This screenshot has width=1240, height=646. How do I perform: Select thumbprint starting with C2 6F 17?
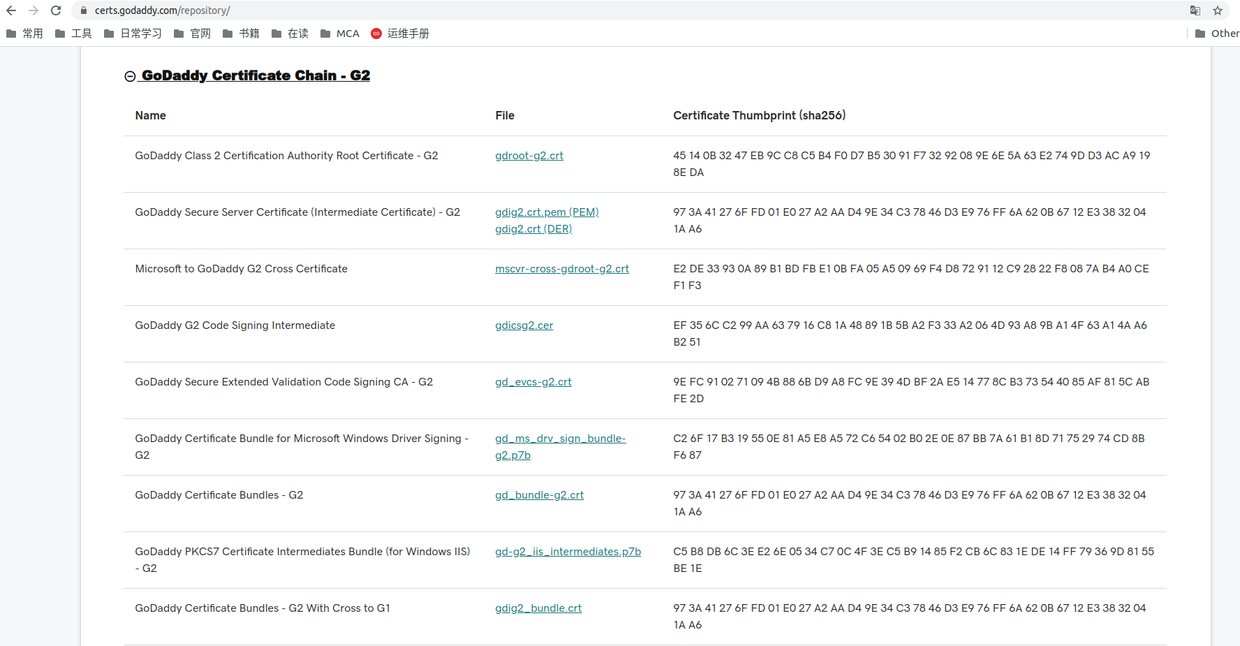pos(909,447)
